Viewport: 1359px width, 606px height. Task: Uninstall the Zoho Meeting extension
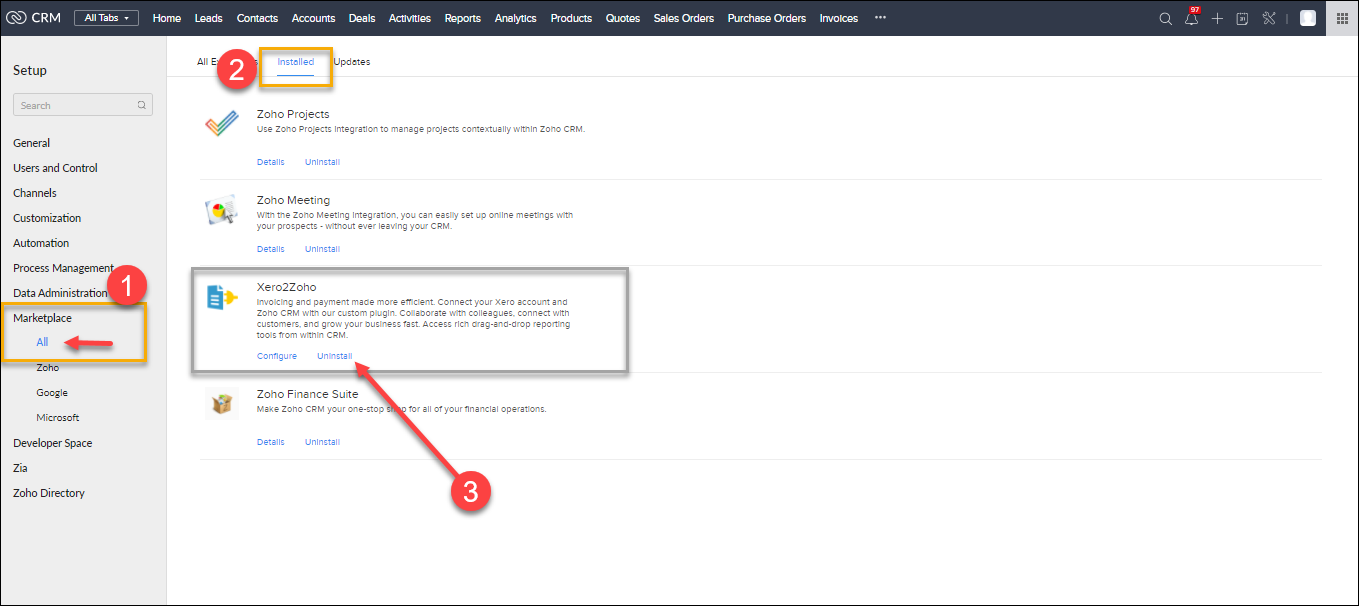pyautogui.click(x=323, y=249)
